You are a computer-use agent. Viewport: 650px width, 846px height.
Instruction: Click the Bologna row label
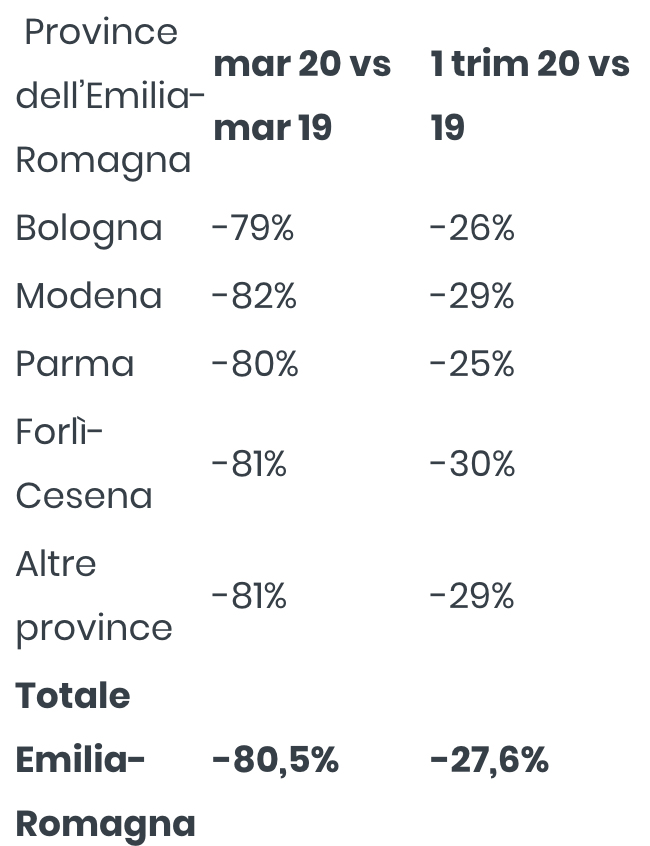click(89, 229)
